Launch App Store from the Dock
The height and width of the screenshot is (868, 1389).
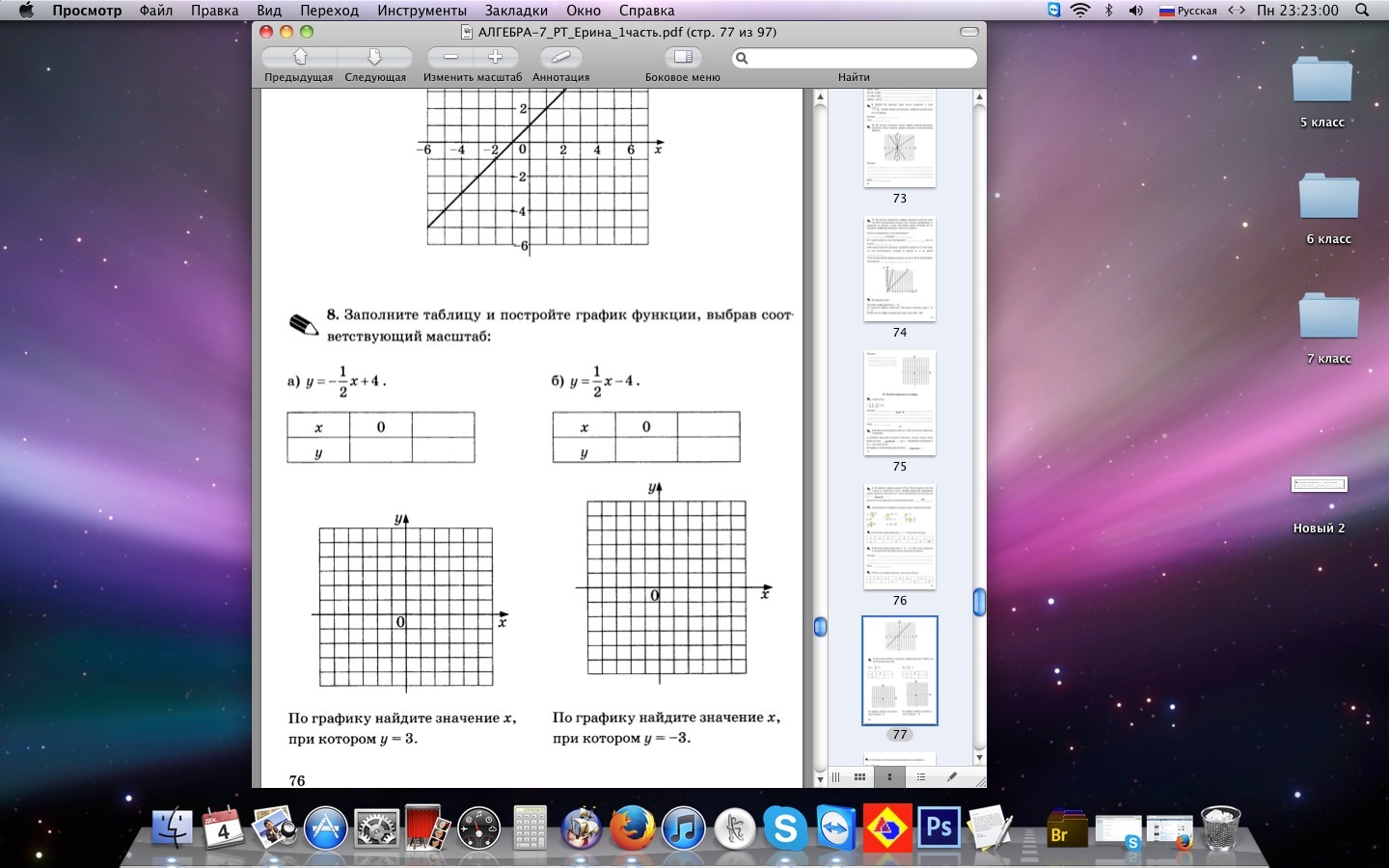tap(326, 827)
